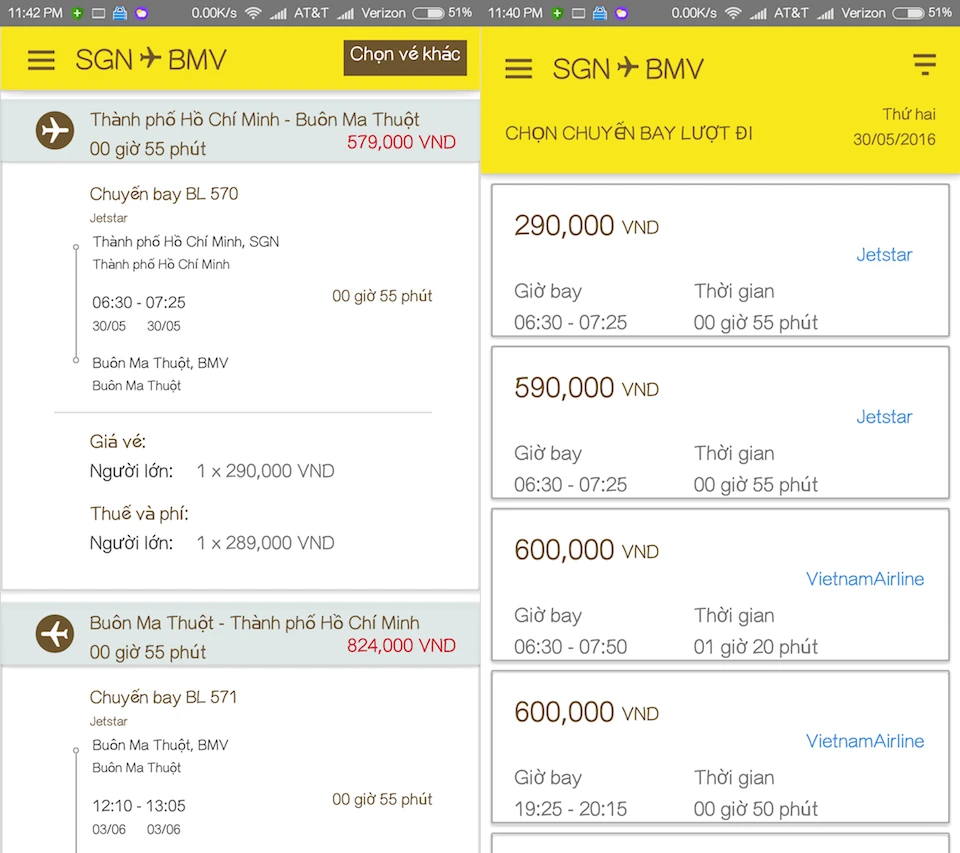Tap the battery icon in left status bar
This screenshot has height=853, width=960.
click(x=427, y=13)
